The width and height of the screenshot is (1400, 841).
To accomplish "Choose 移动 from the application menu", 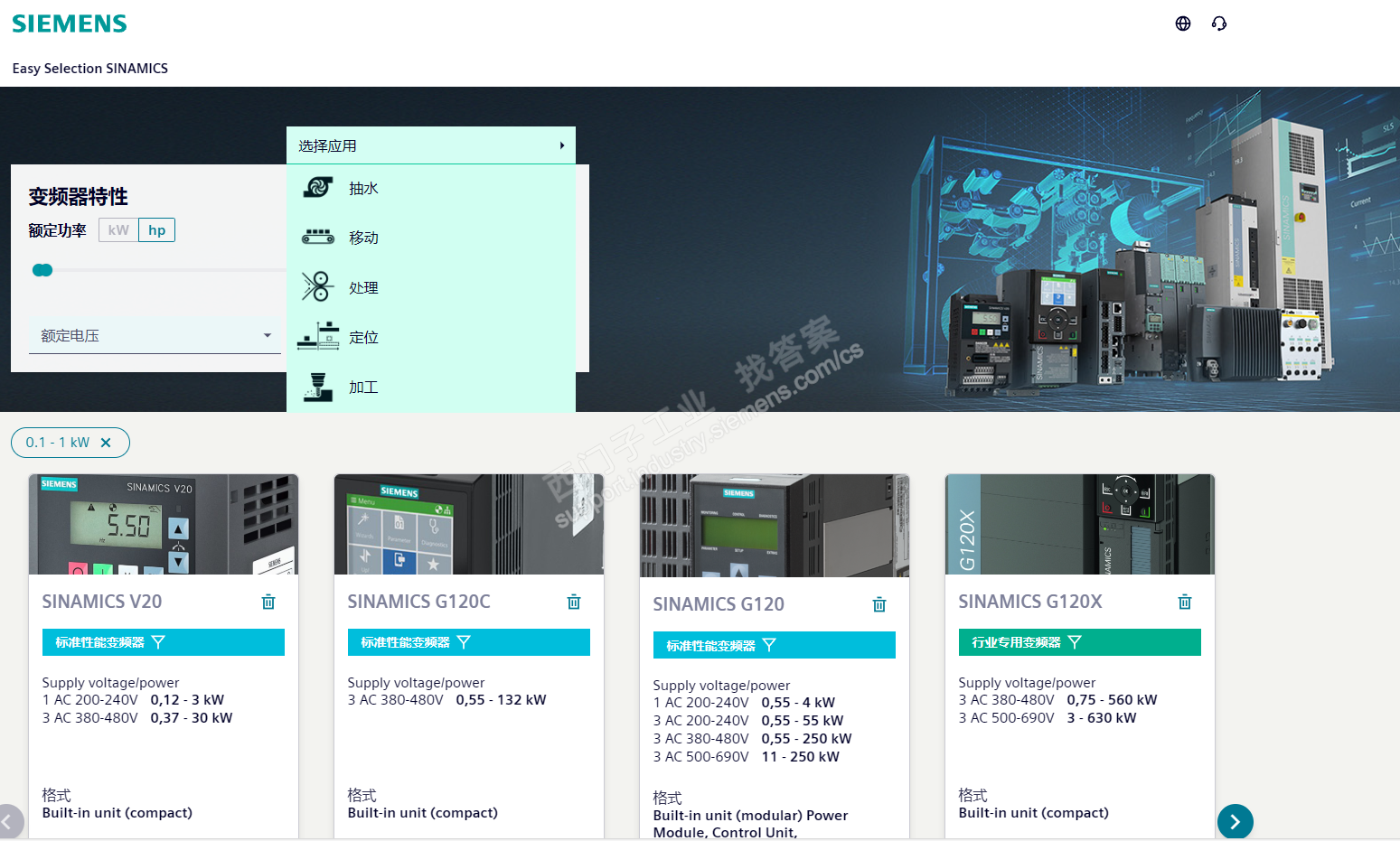I will (x=431, y=238).
